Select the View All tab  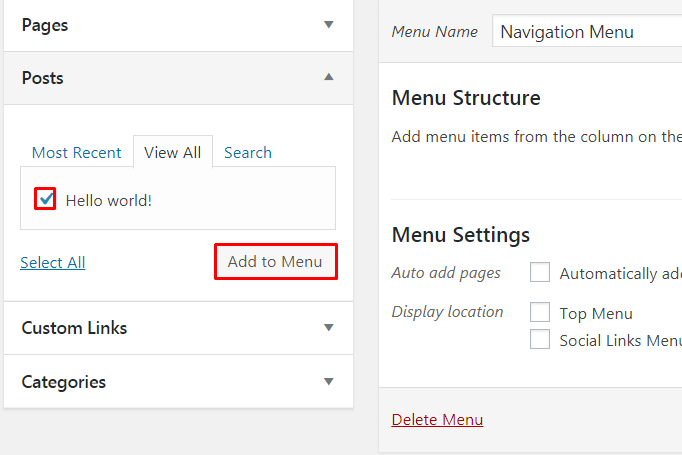173,153
